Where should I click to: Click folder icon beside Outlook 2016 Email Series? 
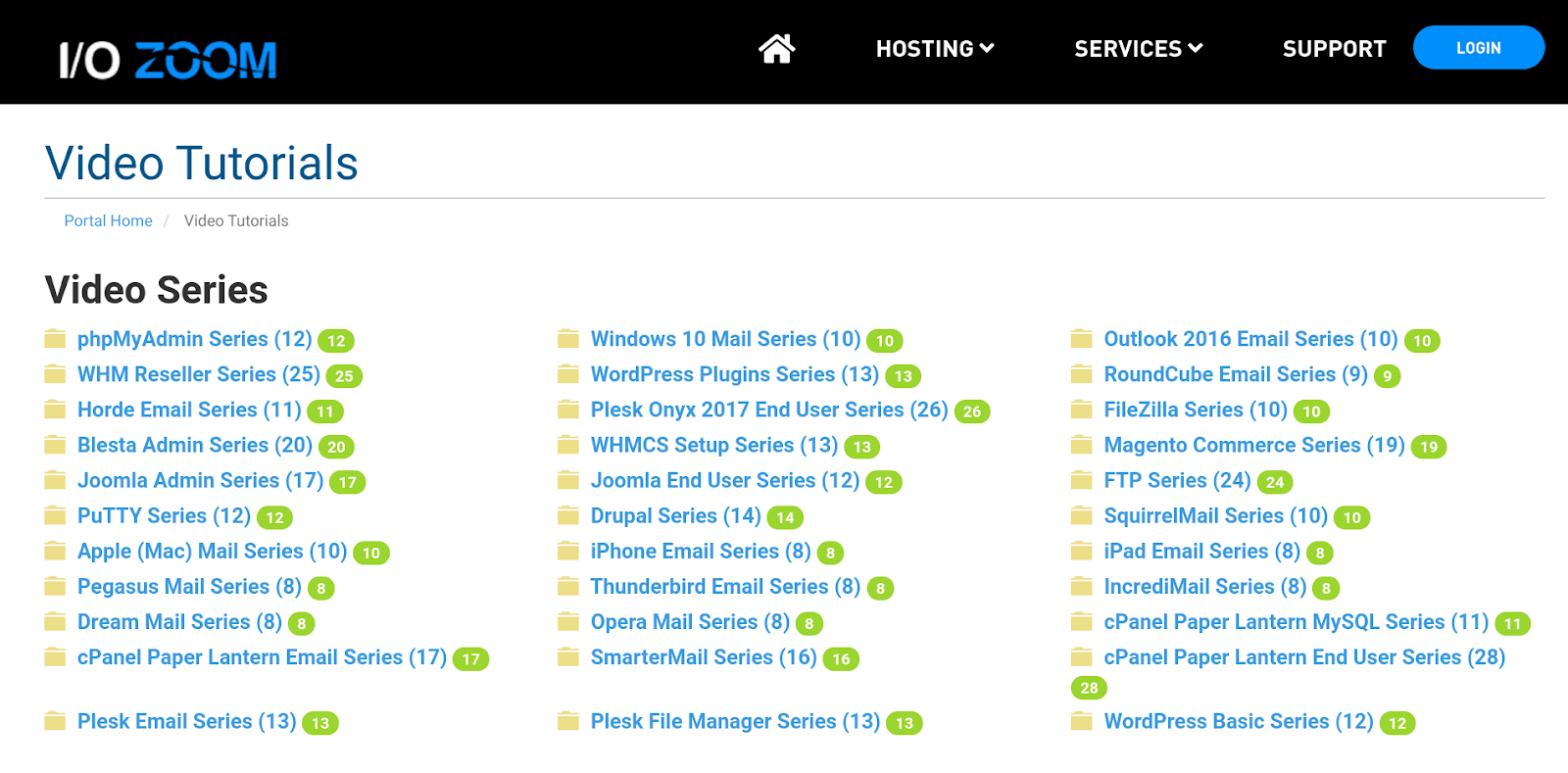pyautogui.click(x=1082, y=339)
